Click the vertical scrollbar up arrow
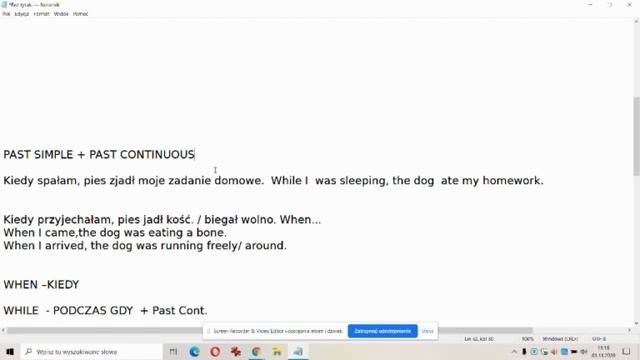The image size is (640, 360). pos(636,22)
